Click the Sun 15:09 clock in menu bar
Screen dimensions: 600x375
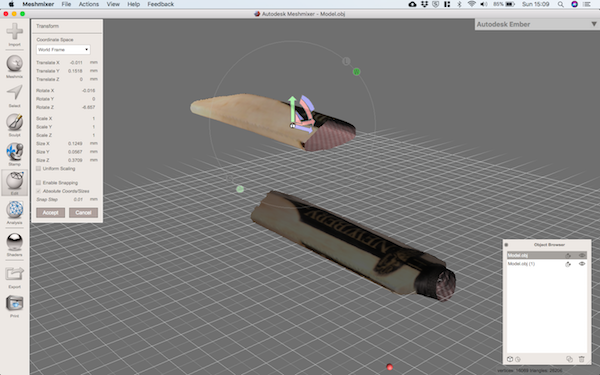[535, 4]
